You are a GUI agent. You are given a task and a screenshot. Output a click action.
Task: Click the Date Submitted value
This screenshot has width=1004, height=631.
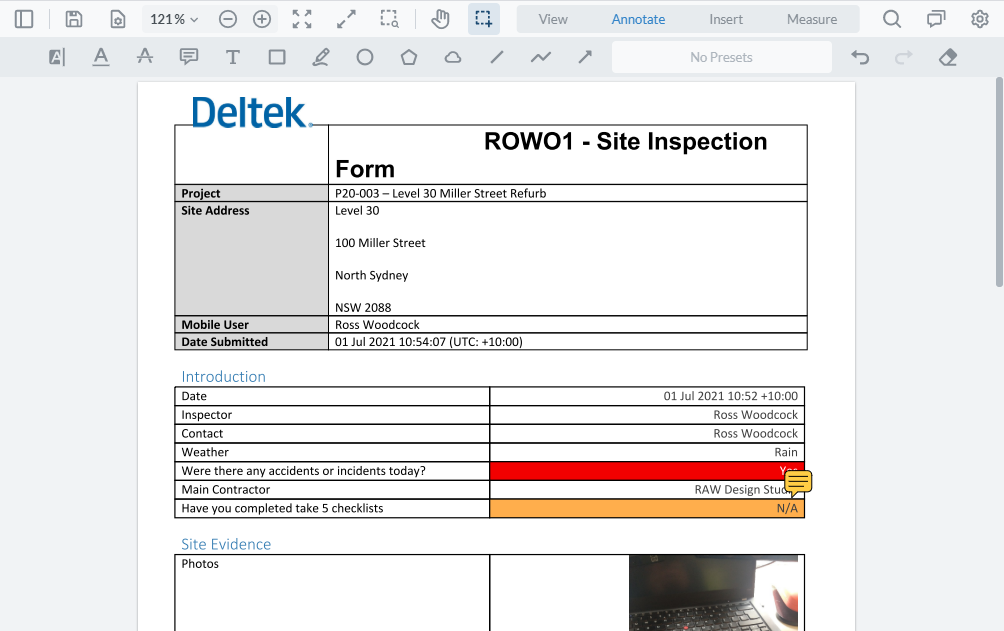[428, 342]
